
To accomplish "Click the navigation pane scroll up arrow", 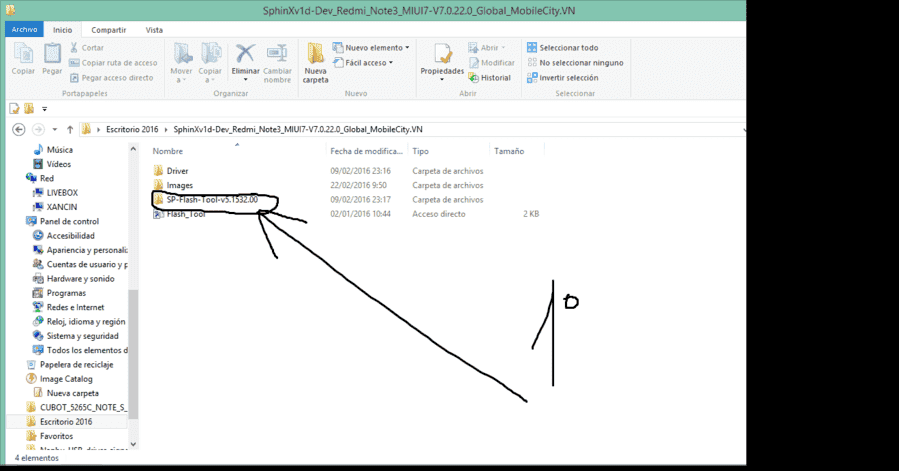I will click(x=133, y=149).
